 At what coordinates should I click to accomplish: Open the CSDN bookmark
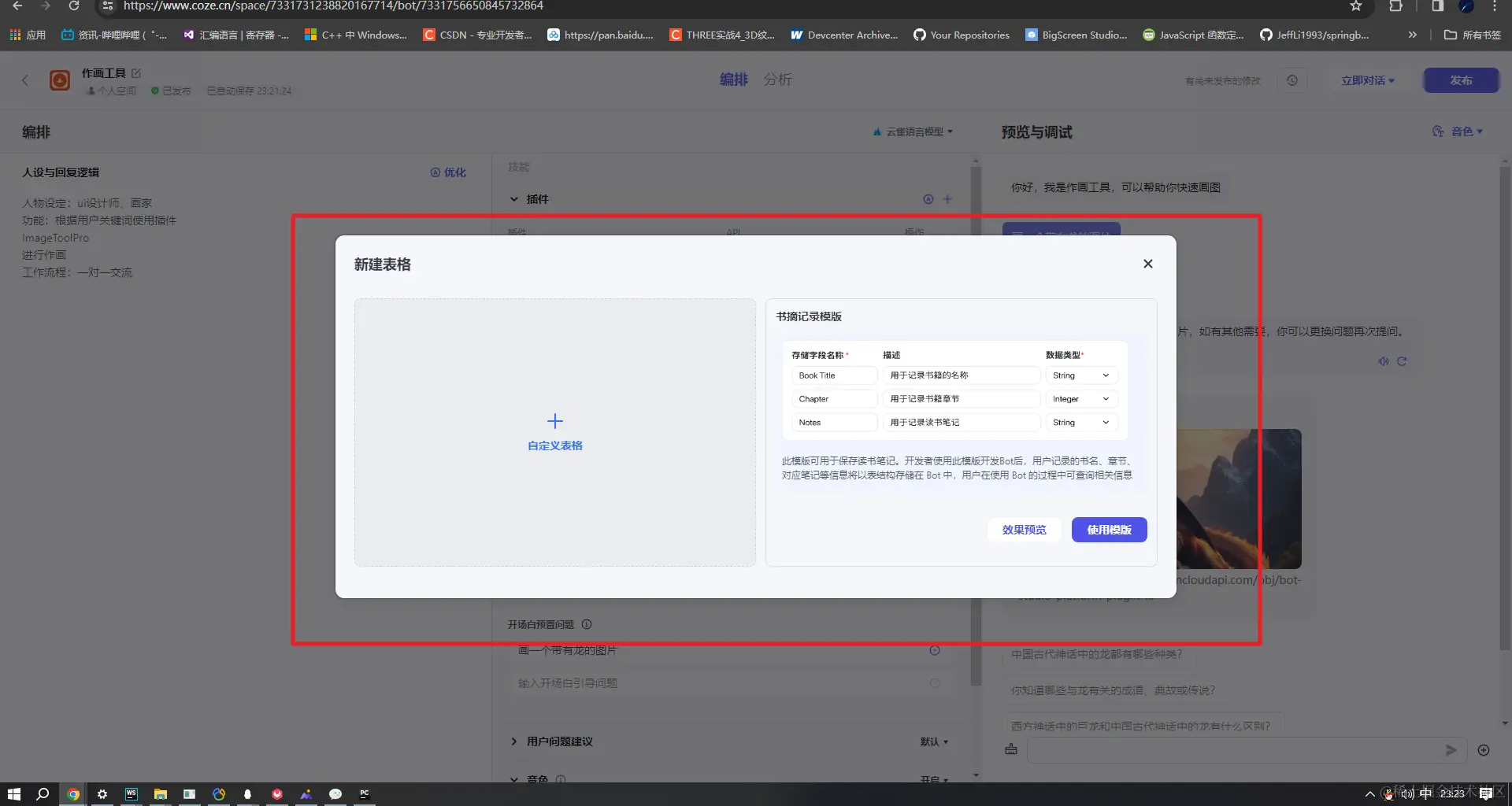coord(478,35)
